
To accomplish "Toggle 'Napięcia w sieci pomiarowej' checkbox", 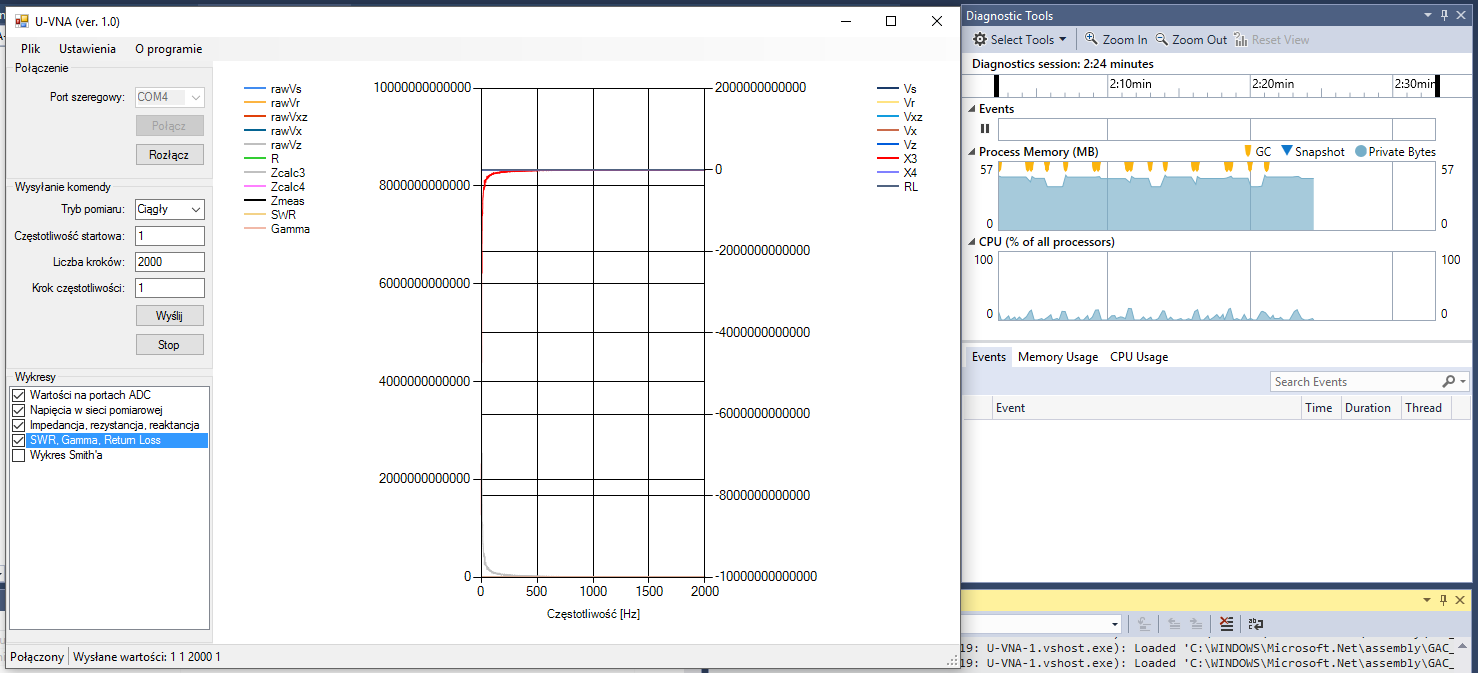I will click(18, 411).
